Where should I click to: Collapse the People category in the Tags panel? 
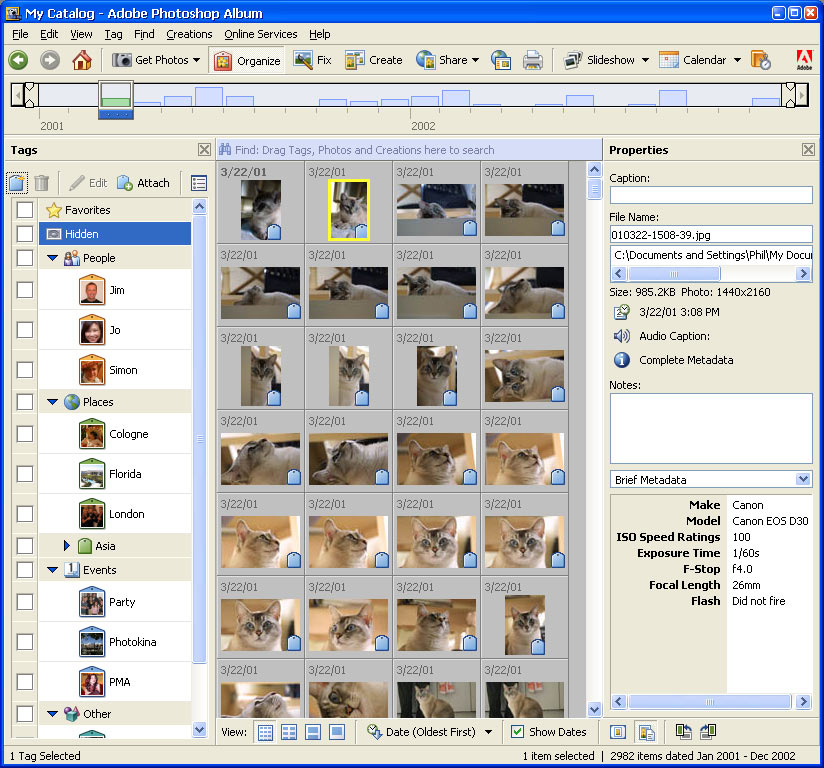point(53,258)
